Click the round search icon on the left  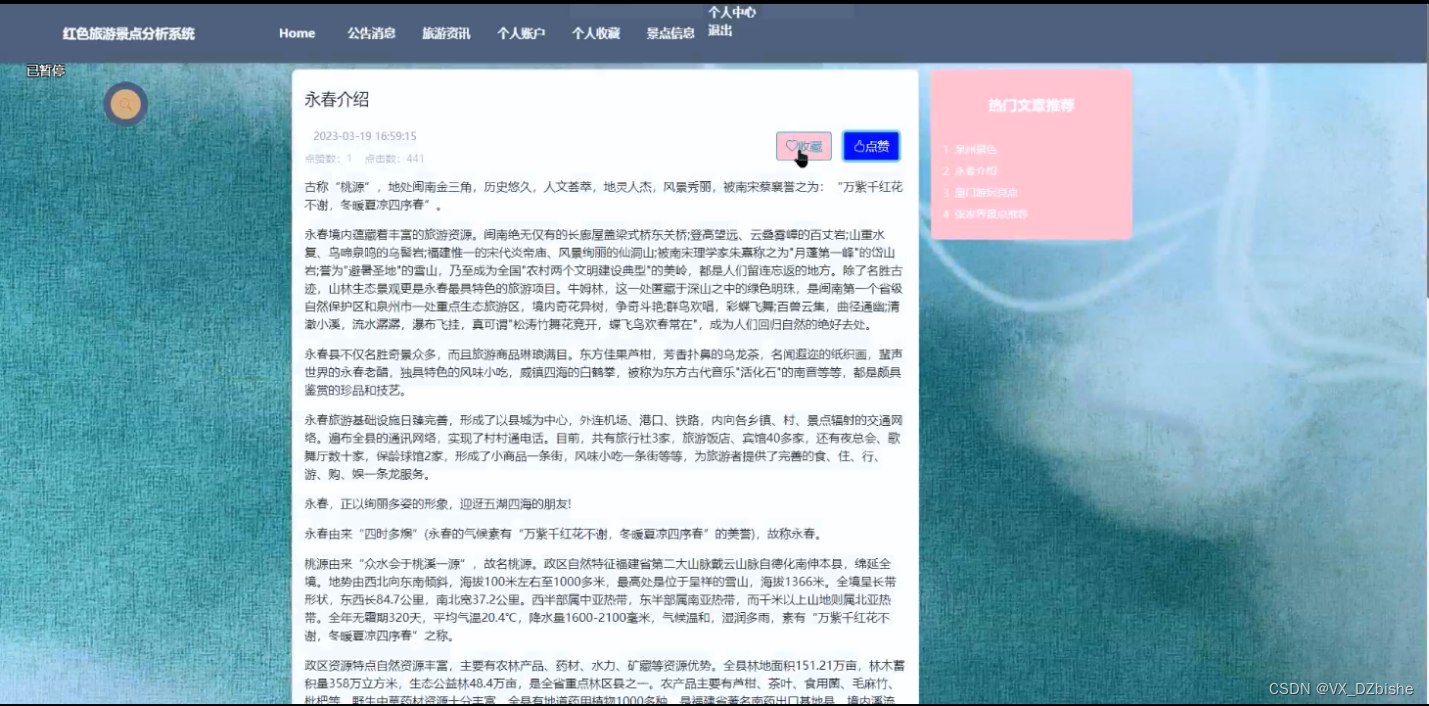coord(126,104)
